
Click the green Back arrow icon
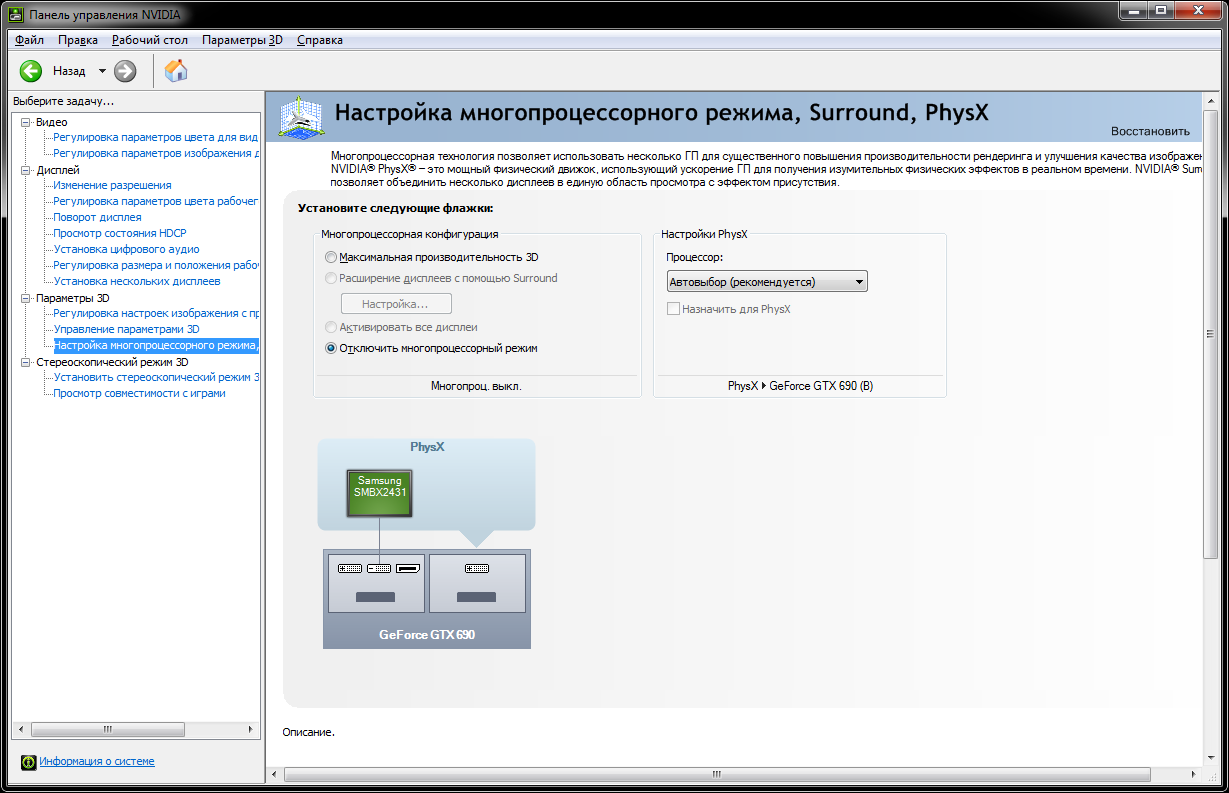[31, 71]
